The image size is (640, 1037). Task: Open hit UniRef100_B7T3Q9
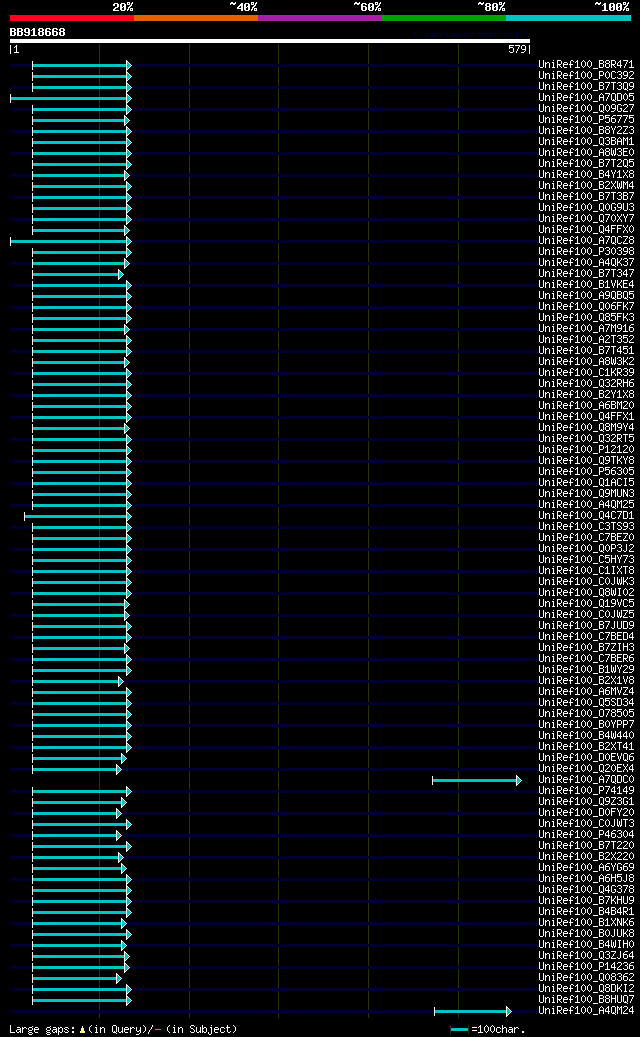(586, 87)
